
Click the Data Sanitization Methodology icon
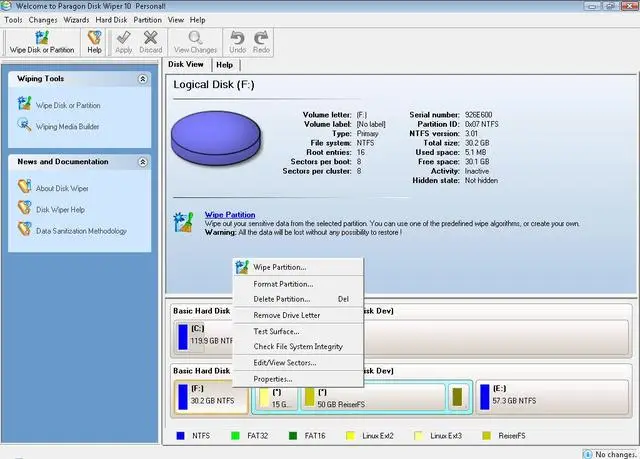pyautogui.click(x=24, y=229)
